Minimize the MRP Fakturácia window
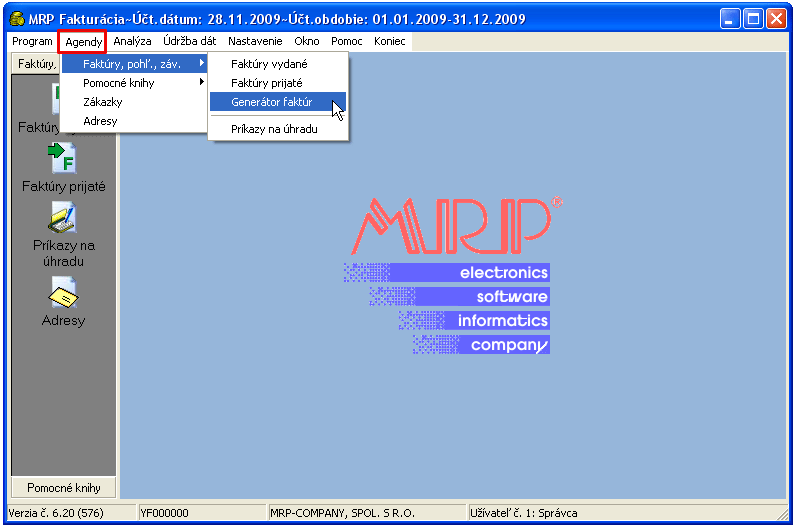 [x=729, y=19]
